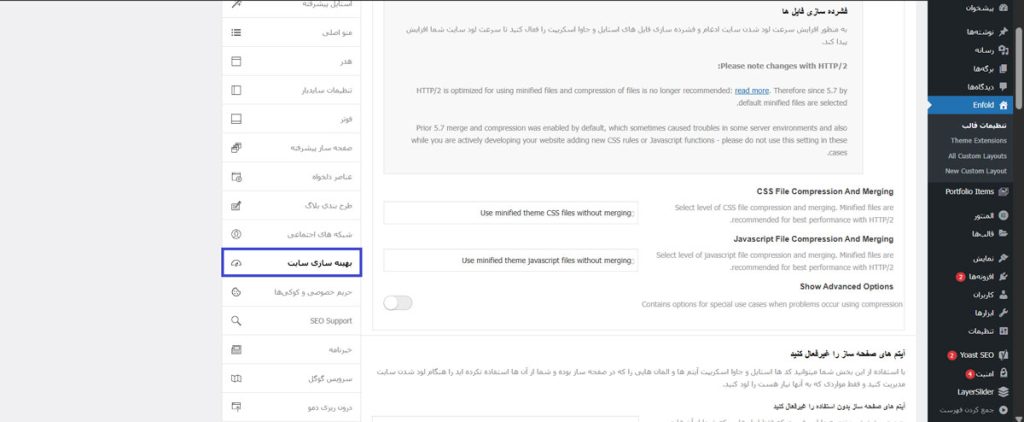Click Please note changes with HTTP/2 text
Image resolution: width=1024 pixels, height=422 pixels.
coord(782,66)
